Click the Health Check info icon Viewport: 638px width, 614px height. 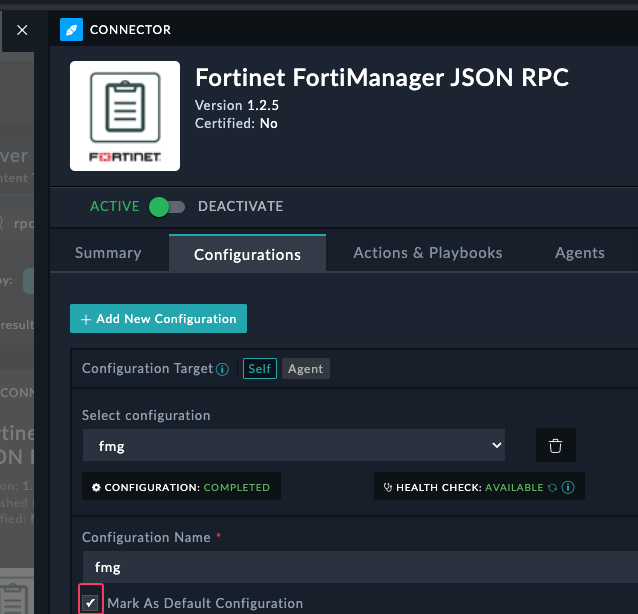click(x=567, y=488)
